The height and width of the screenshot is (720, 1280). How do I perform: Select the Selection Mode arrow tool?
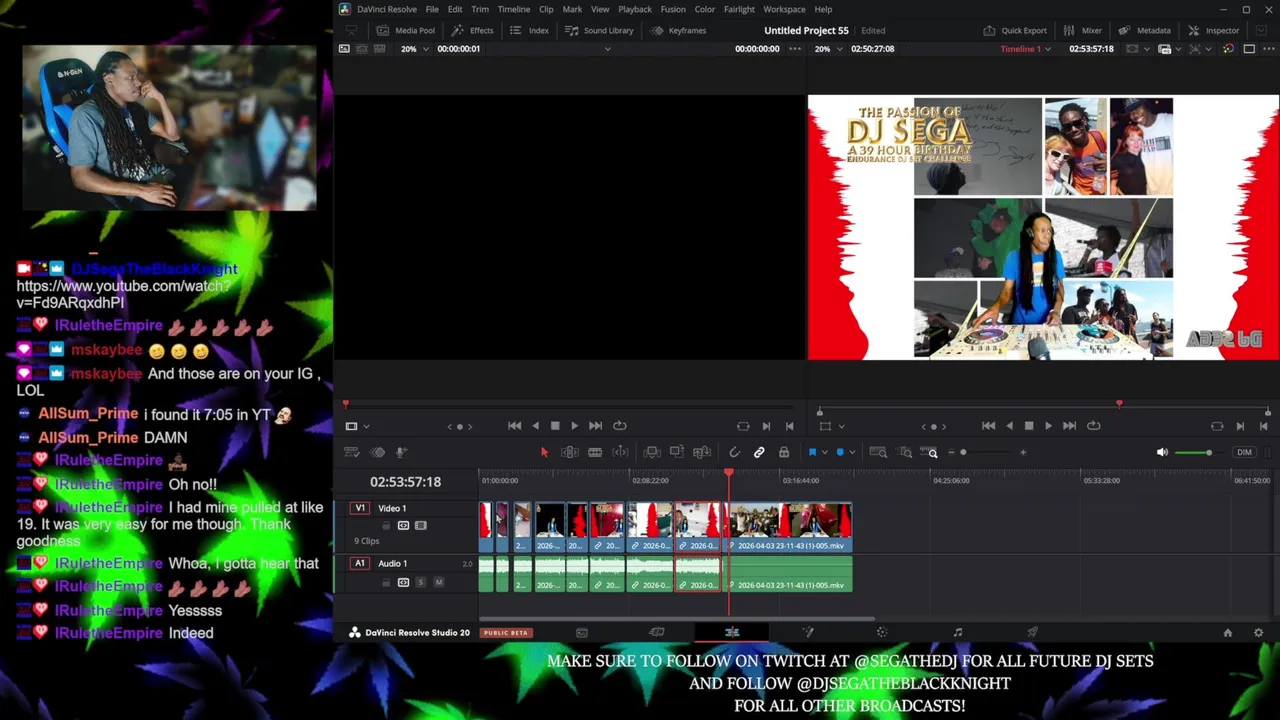[x=544, y=453]
